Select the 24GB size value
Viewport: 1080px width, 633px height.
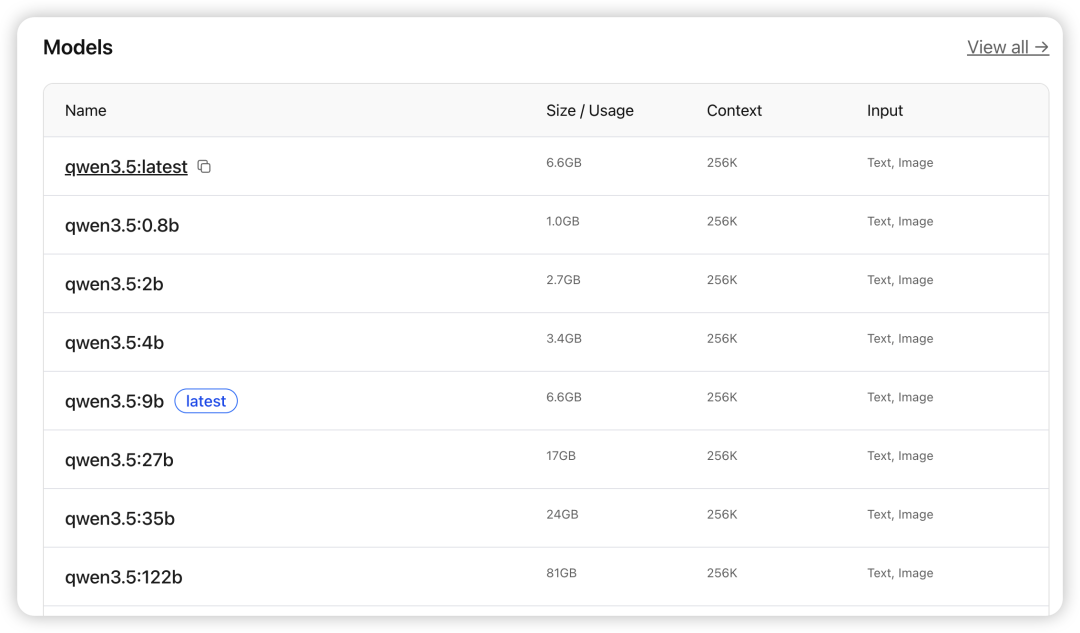pyautogui.click(x=562, y=514)
